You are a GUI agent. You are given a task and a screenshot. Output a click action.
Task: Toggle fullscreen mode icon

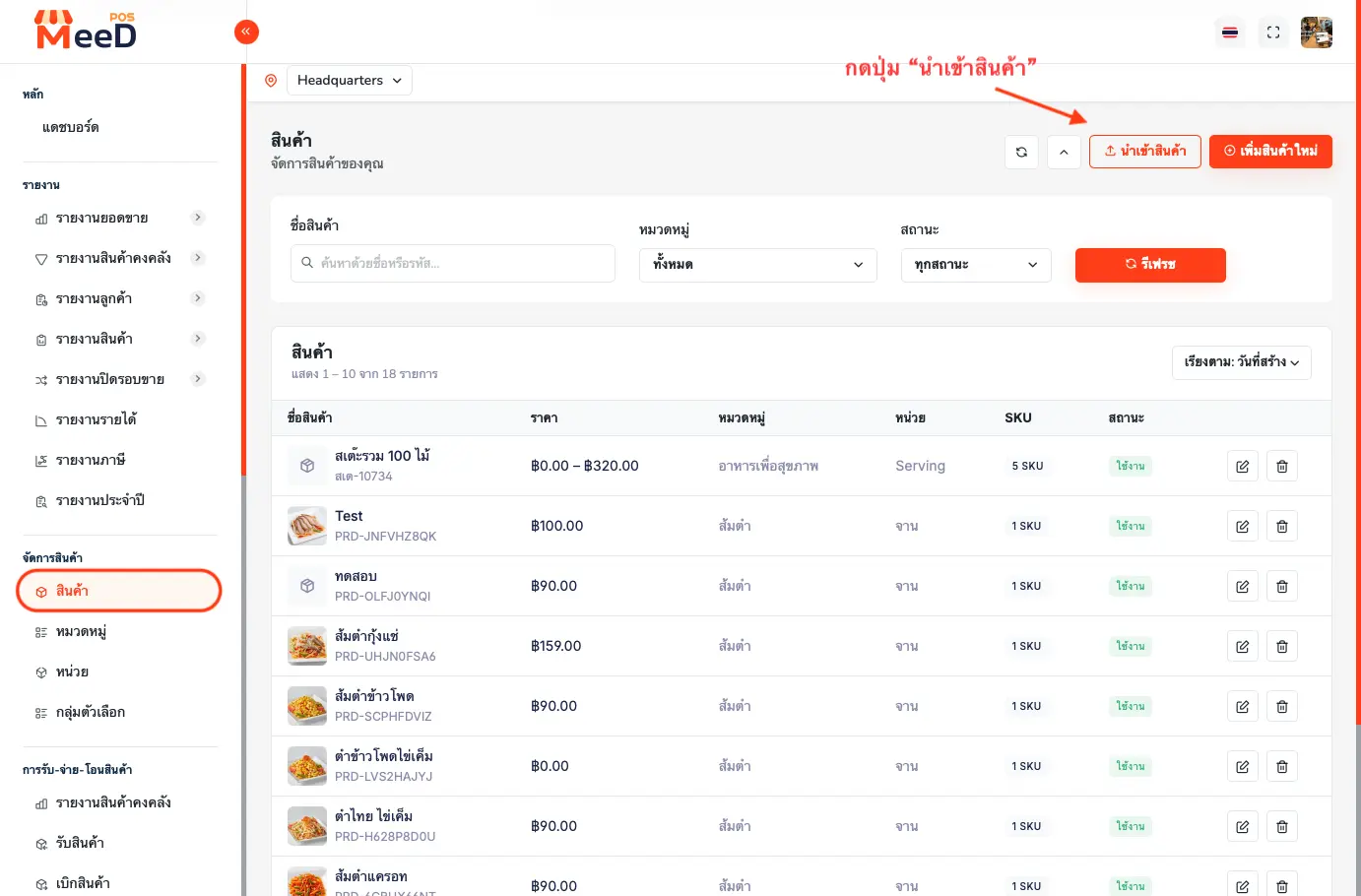pyautogui.click(x=1273, y=32)
